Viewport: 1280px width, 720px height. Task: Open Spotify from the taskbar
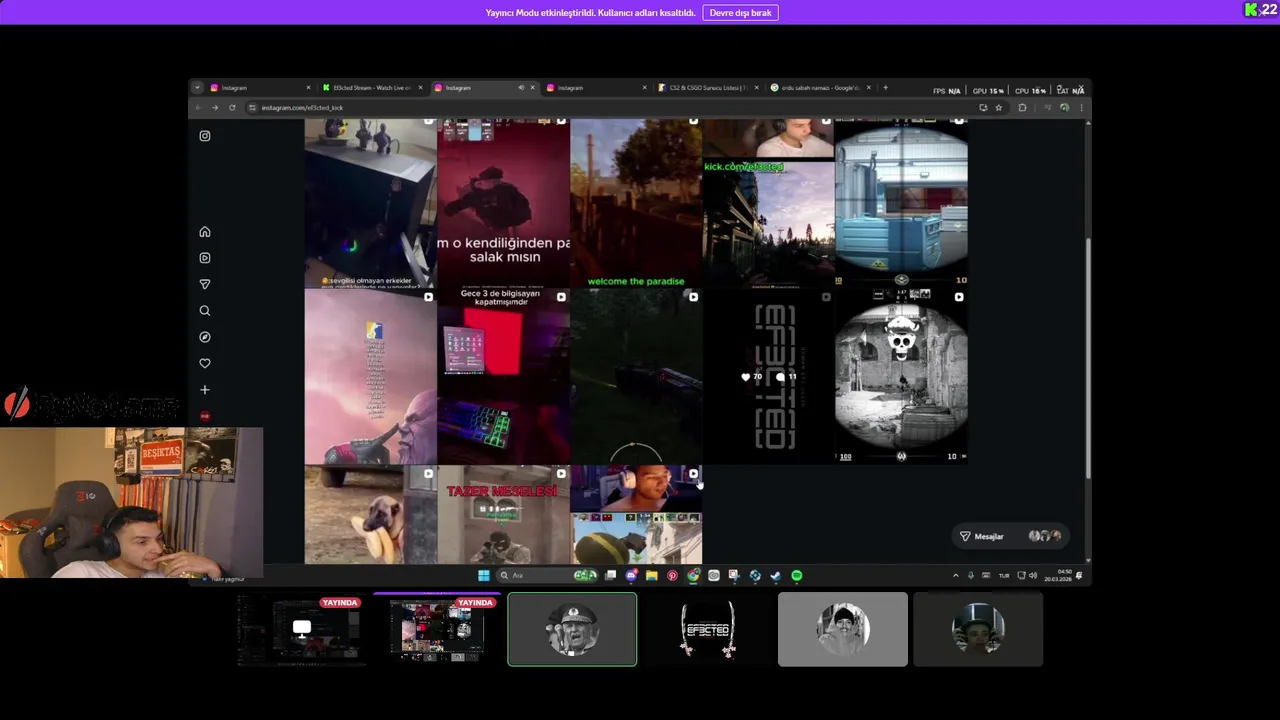click(797, 576)
